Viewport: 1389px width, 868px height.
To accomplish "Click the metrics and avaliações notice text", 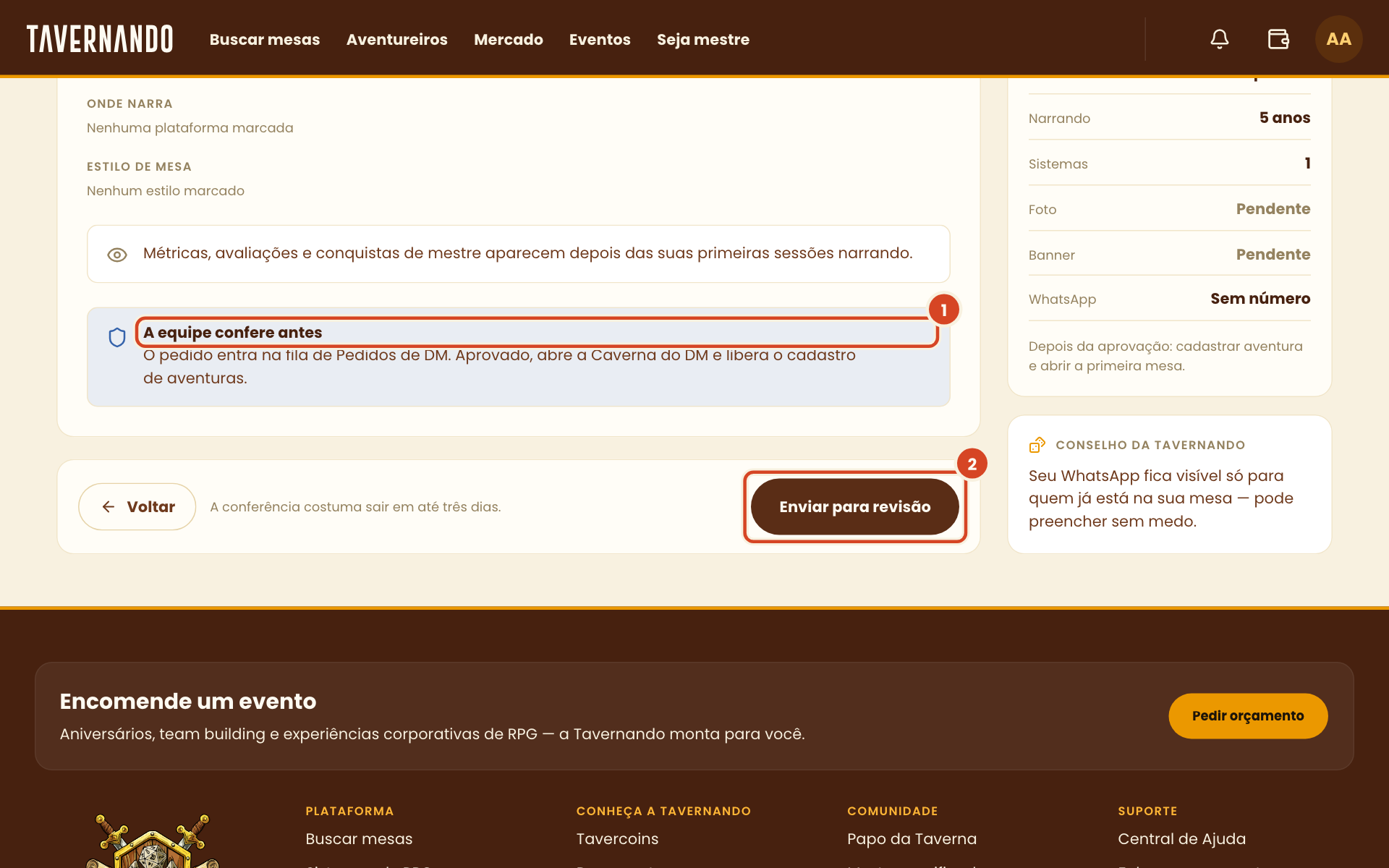I will pos(528,253).
